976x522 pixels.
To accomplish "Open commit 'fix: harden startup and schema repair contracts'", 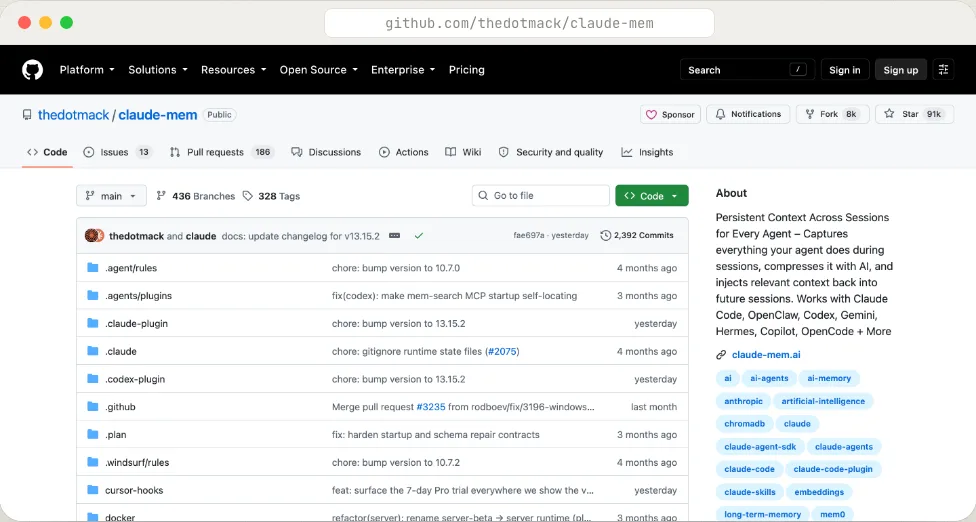I will click(436, 435).
